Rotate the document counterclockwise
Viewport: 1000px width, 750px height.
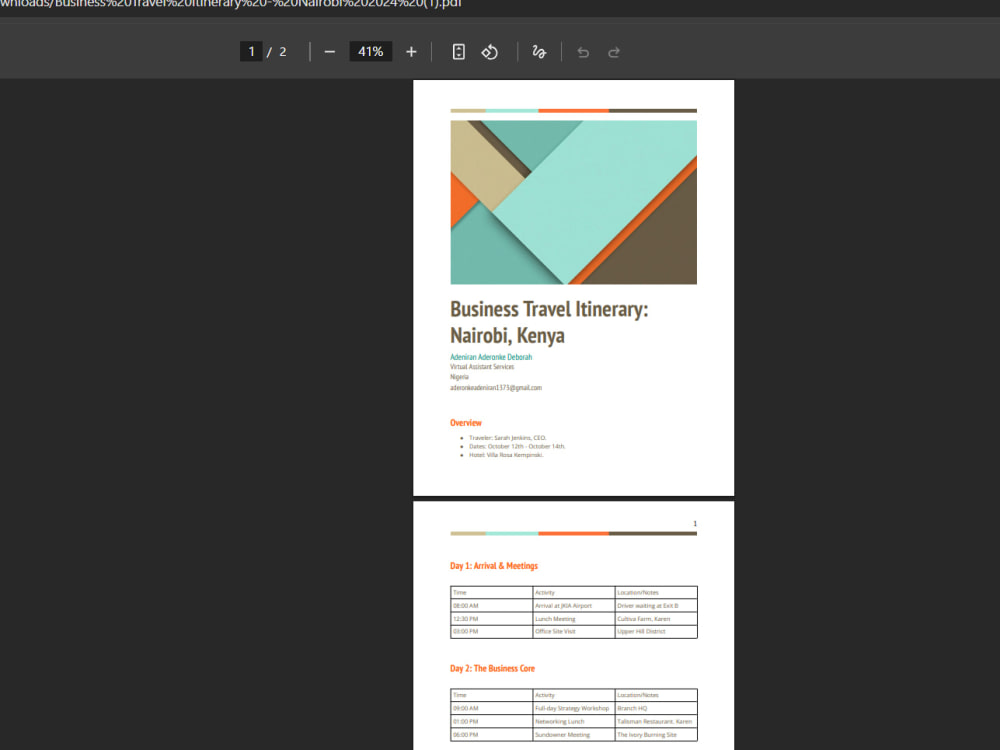490,52
